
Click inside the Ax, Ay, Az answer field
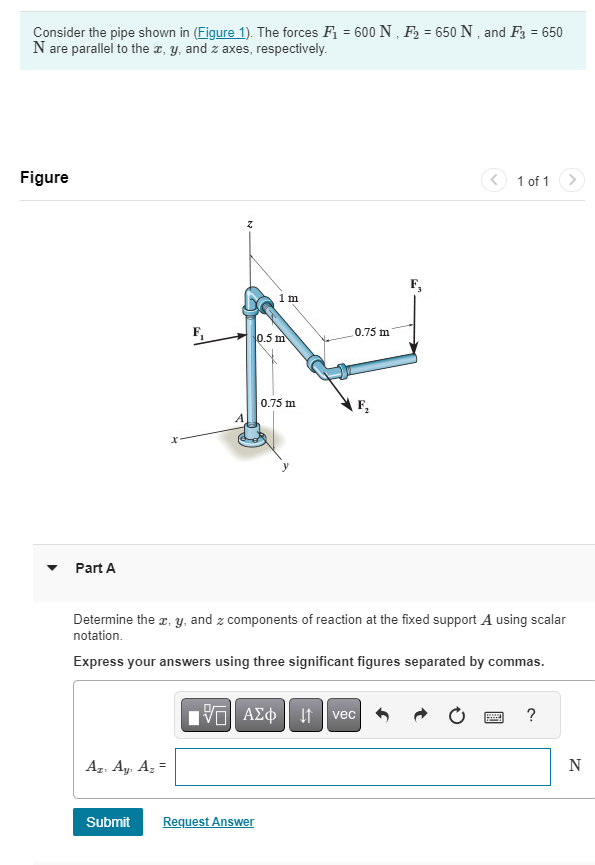coord(362,766)
